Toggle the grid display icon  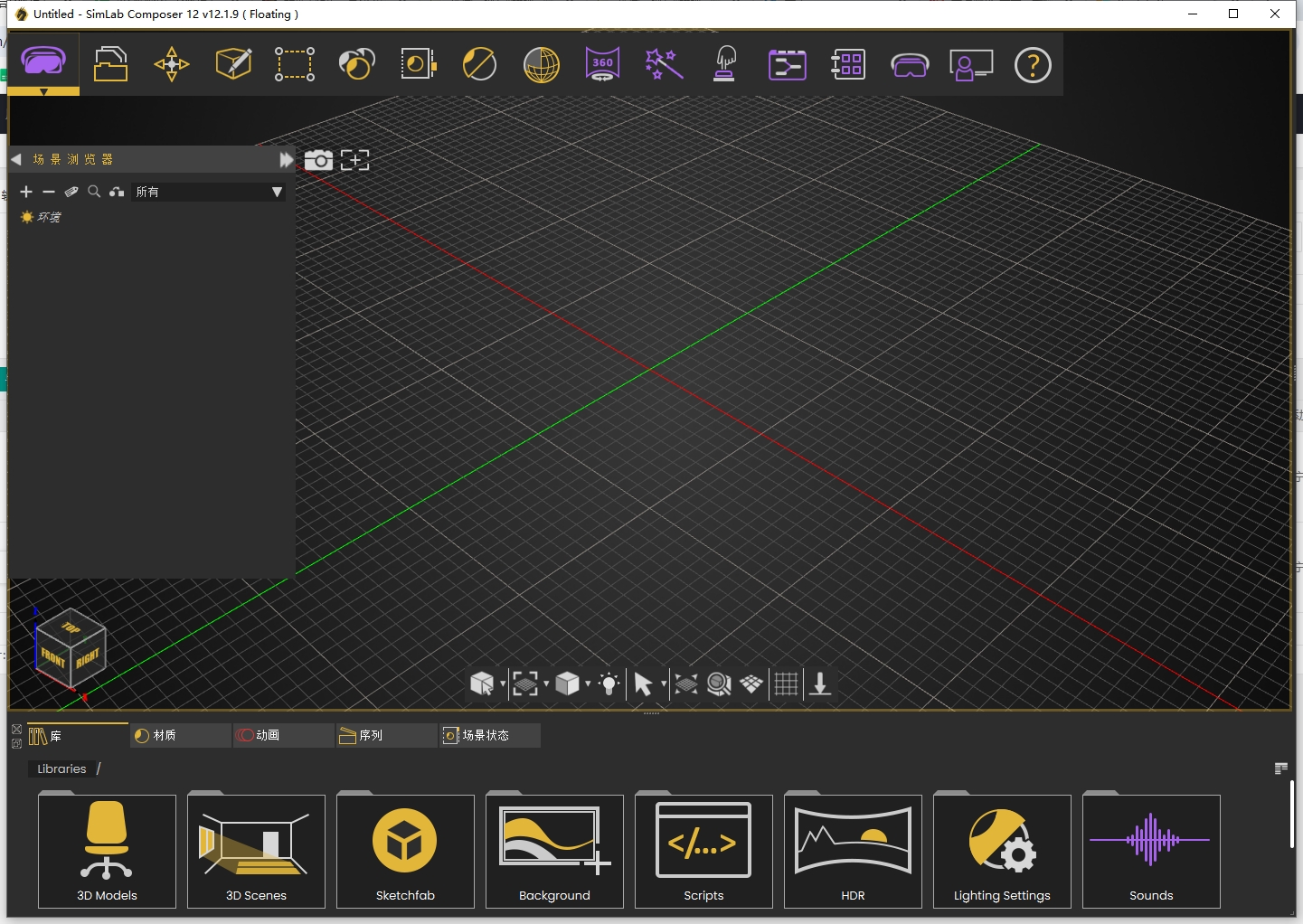(x=786, y=684)
